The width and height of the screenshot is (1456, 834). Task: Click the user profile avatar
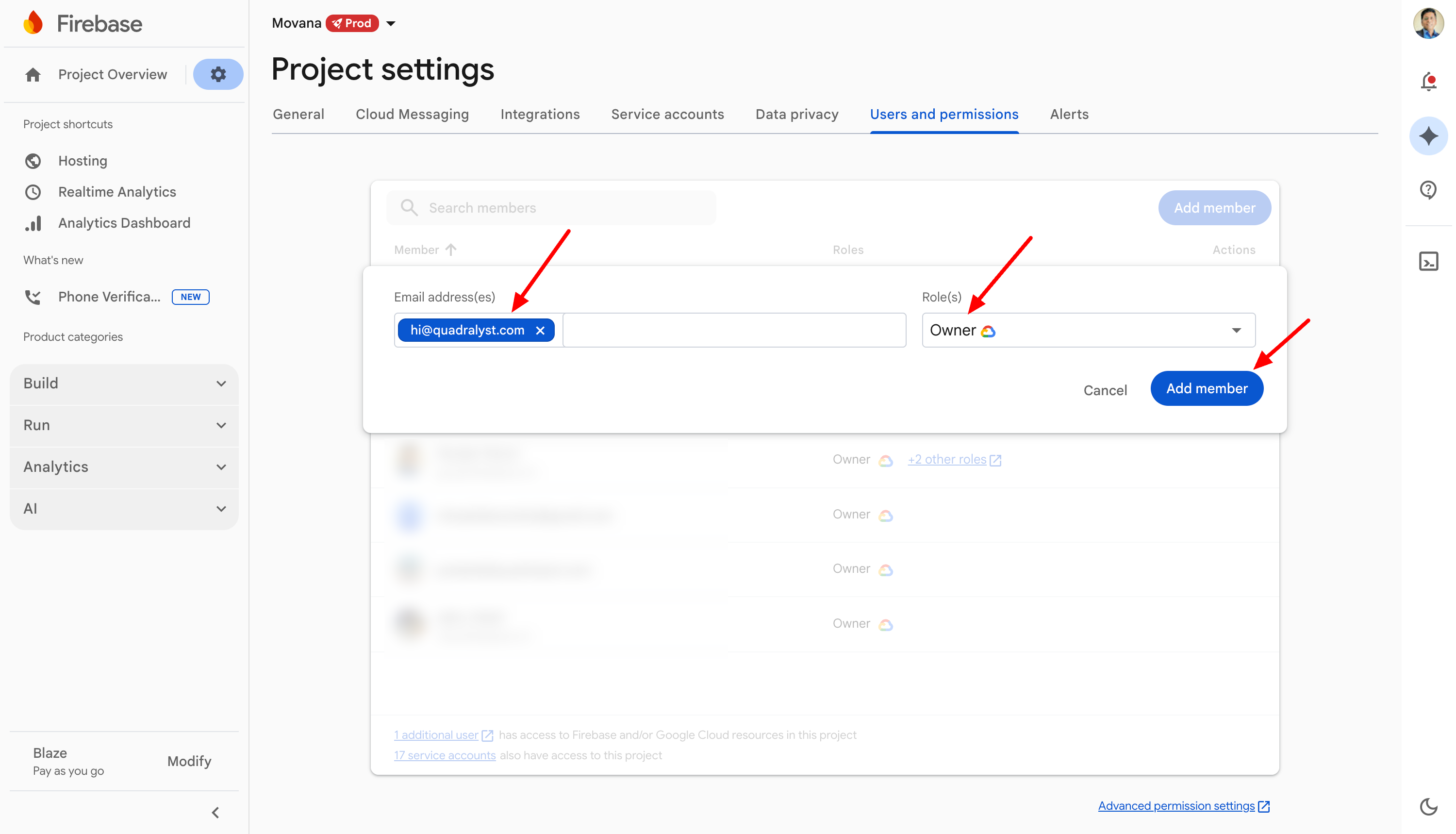[x=1428, y=23]
